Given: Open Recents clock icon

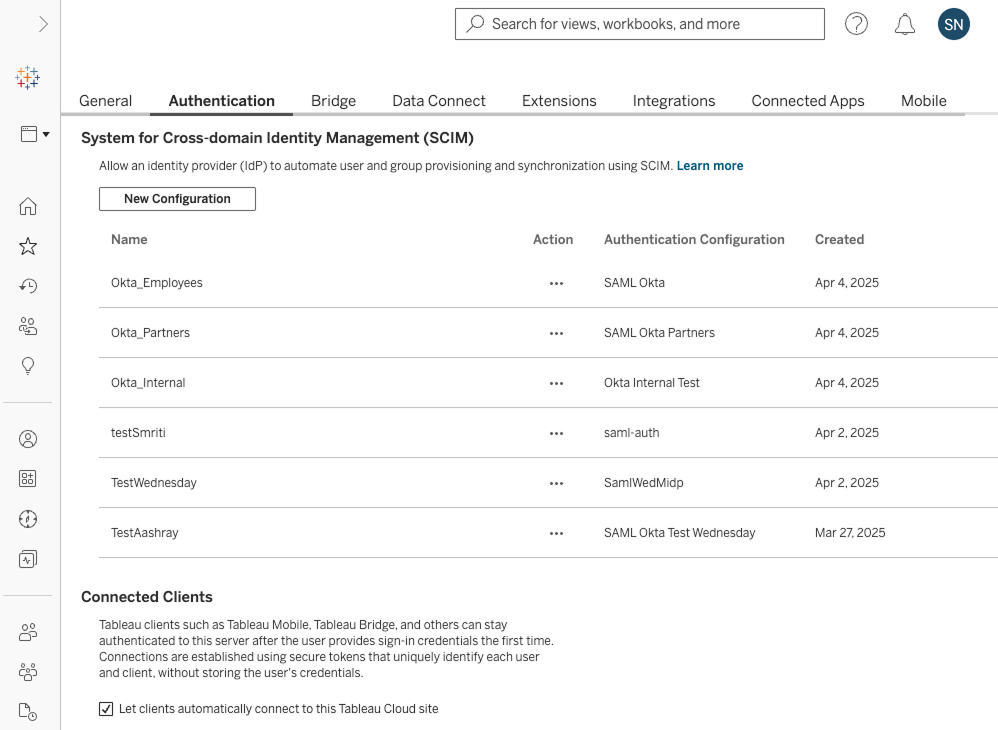Looking at the screenshot, I should [x=28, y=287].
